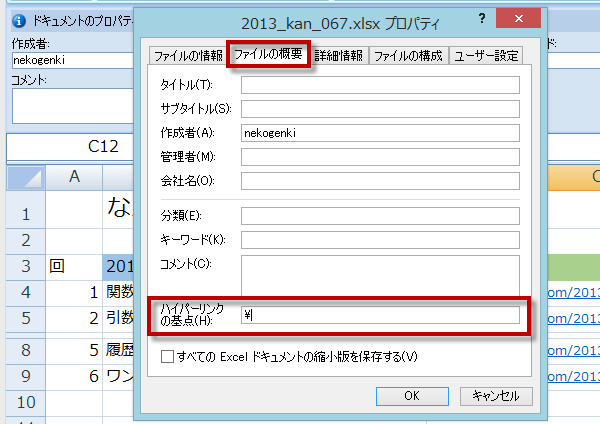Switch to the ユーザー設定 tab

tap(486, 56)
